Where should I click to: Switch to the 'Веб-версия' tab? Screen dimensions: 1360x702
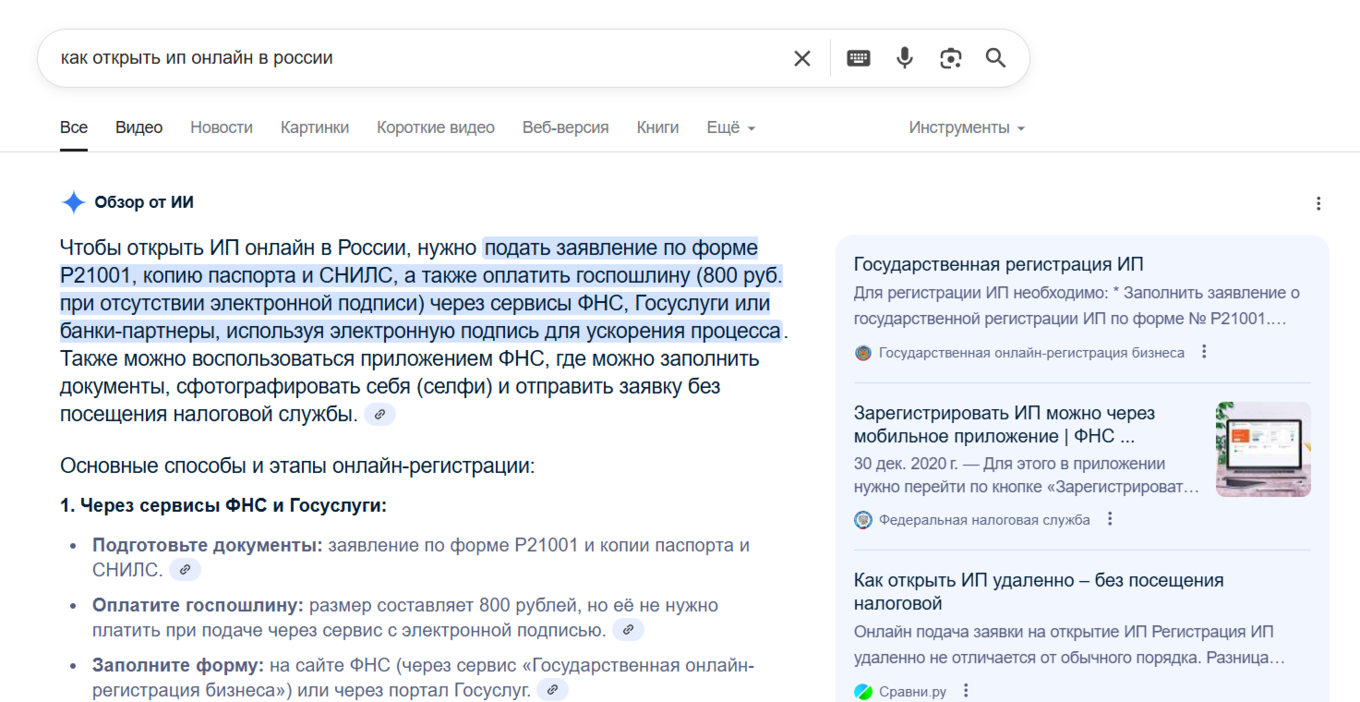(x=566, y=128)
